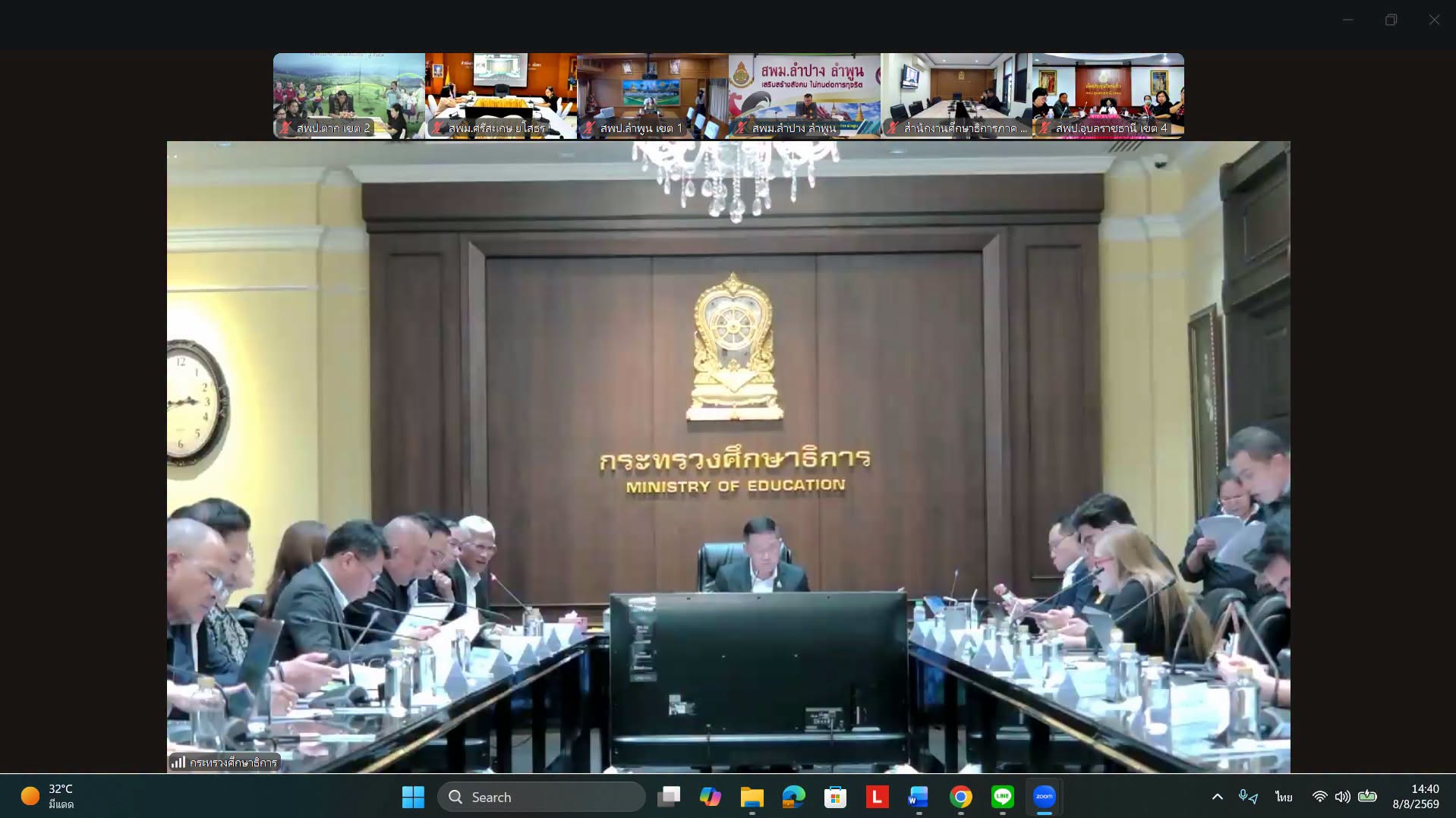Image resolution: width=1456 pixels, height=818 pixels.
Task: Open the battery status tray icon
Action: [1367, 797]
